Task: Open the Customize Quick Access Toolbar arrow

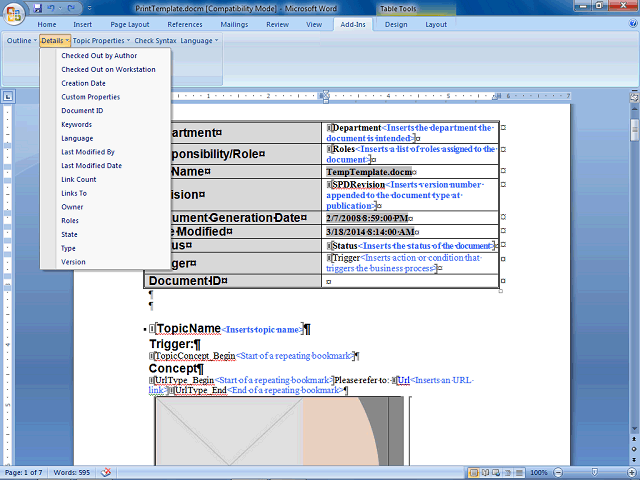Action: [x=90, y=8]
